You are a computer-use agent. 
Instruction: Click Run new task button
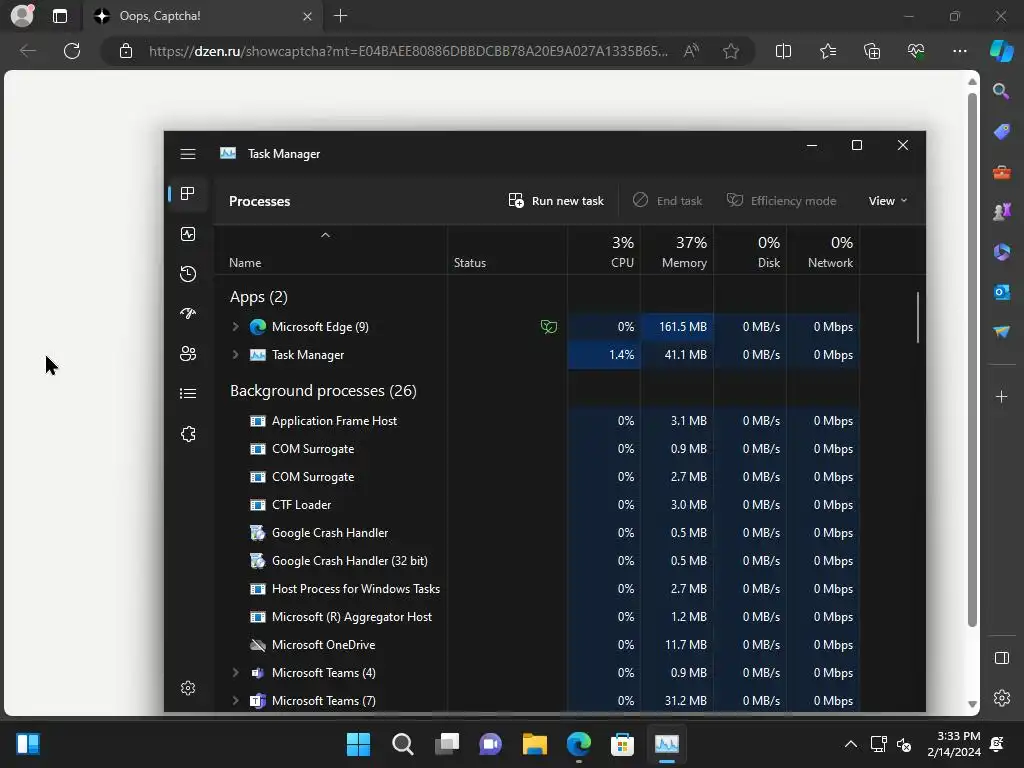point(556,200)
